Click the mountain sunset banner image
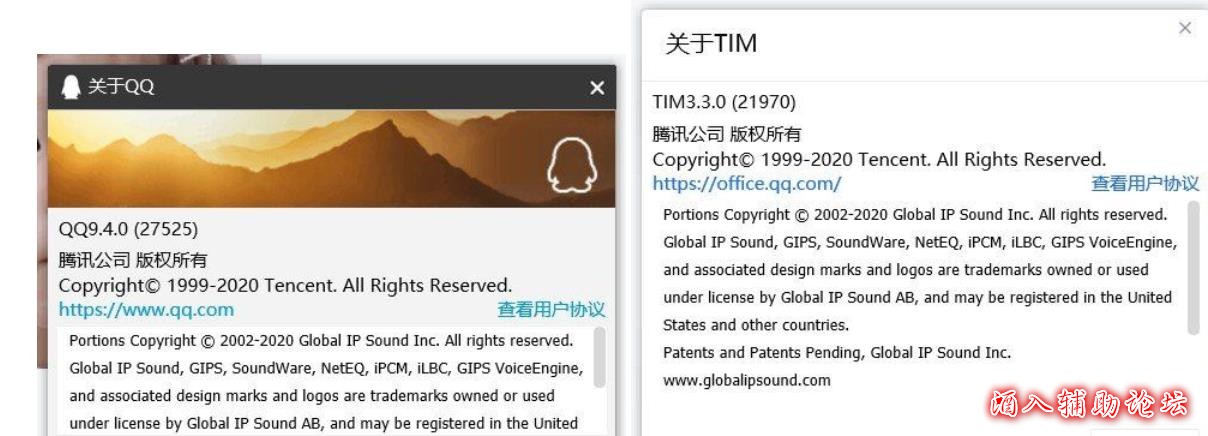The width and height of the screenshot is (1208, 436). tap(331, 158)
